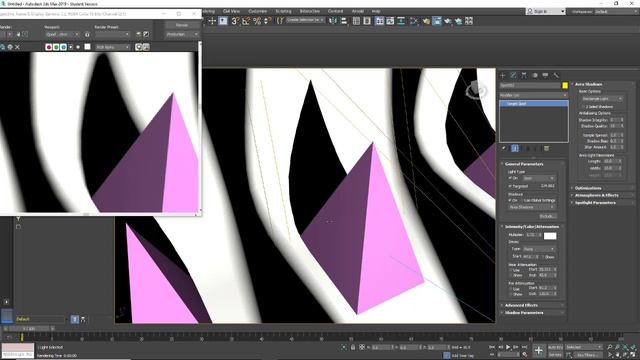
Task: Click the Spinner Snap toggle icon
Action: 268,21
